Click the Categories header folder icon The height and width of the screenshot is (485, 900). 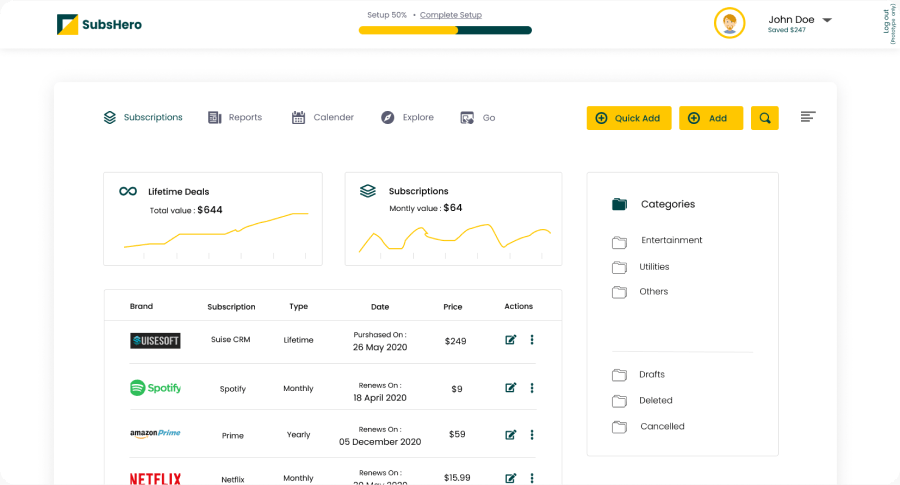[619, 204]
